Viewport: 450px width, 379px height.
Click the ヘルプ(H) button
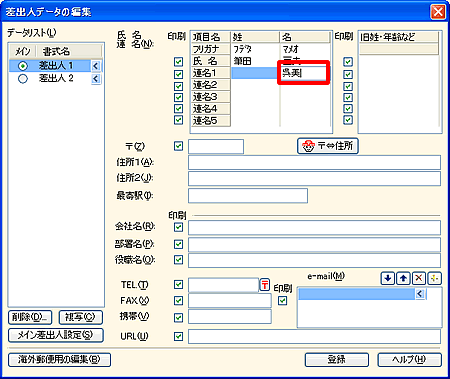click(x=409, y=360)
